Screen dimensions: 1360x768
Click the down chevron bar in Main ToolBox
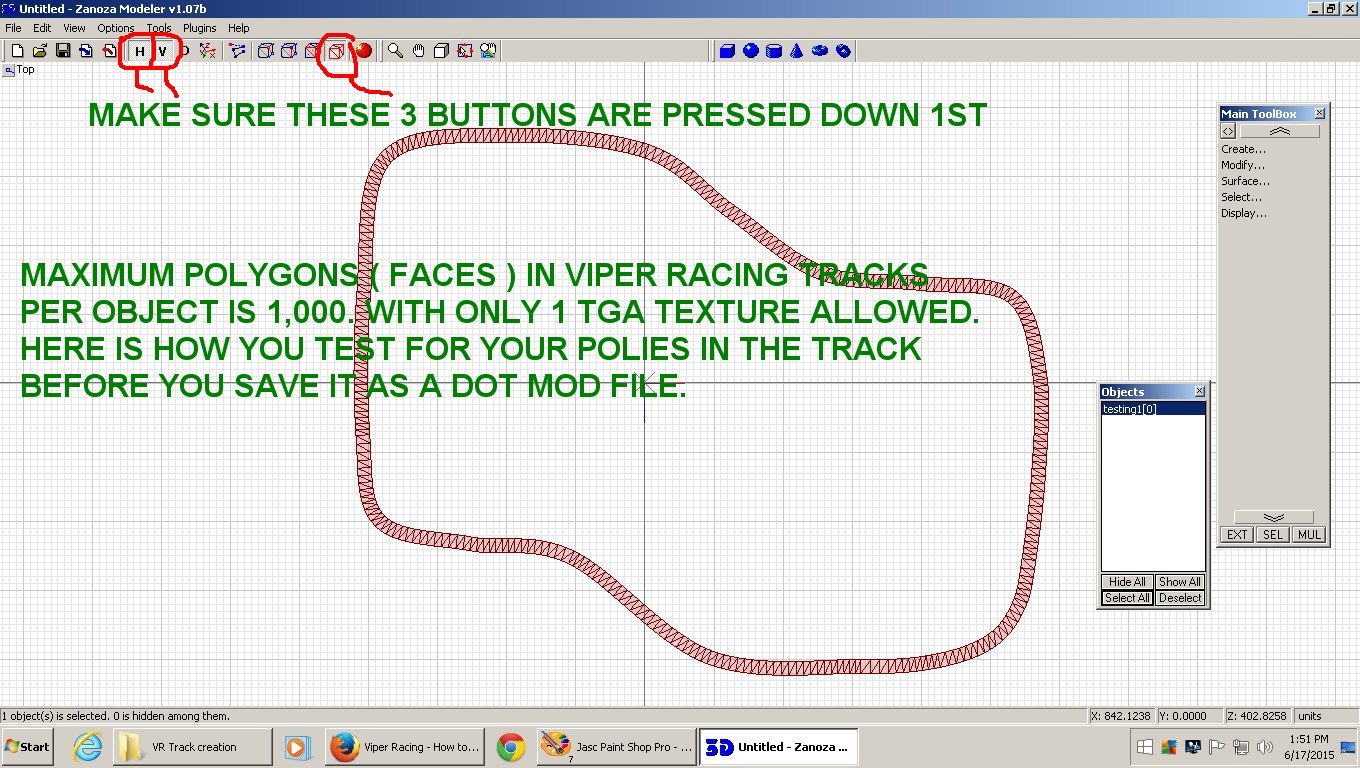click(x=1274, y=517)
